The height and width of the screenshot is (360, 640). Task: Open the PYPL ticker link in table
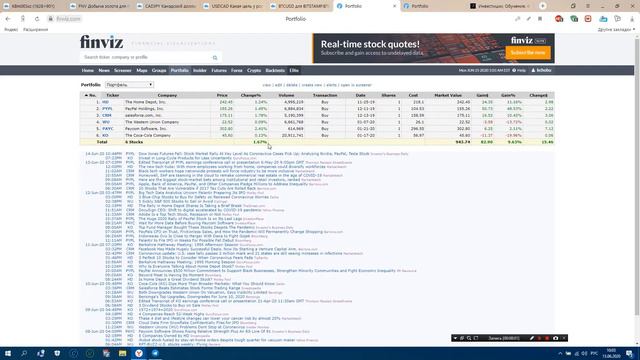coord(107,109)
